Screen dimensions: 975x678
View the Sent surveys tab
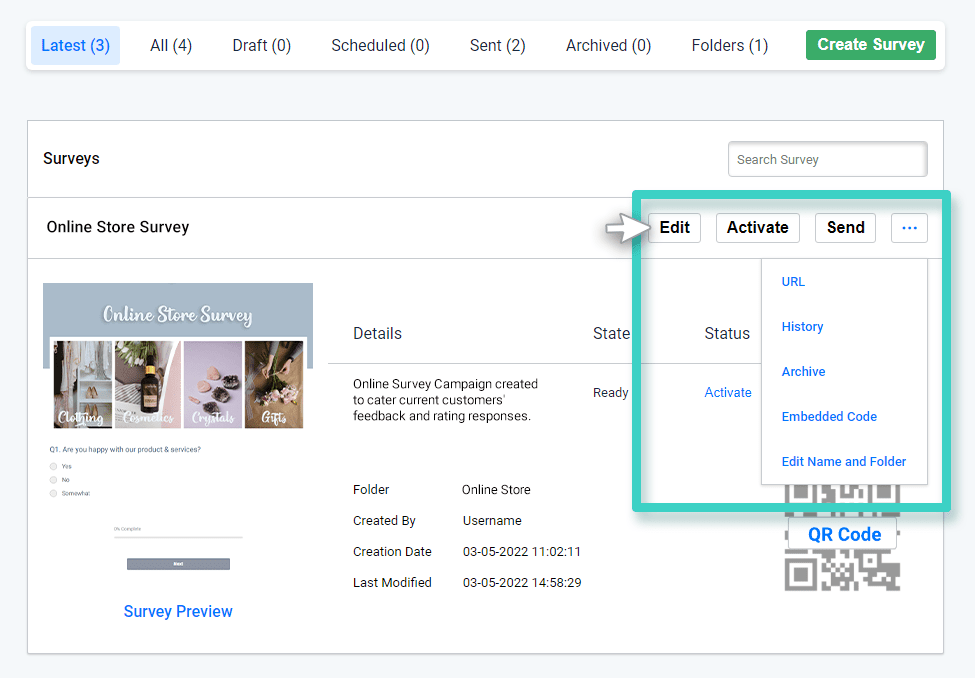tap(497, 45)
